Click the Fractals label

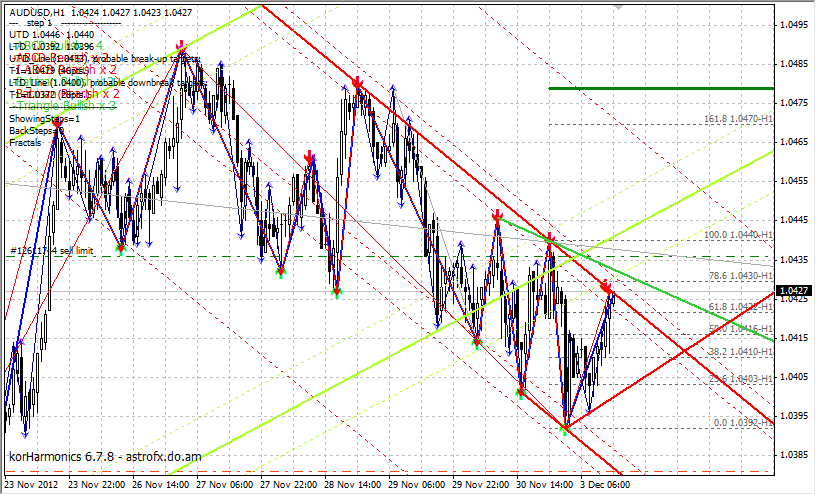tap(25, 142)
